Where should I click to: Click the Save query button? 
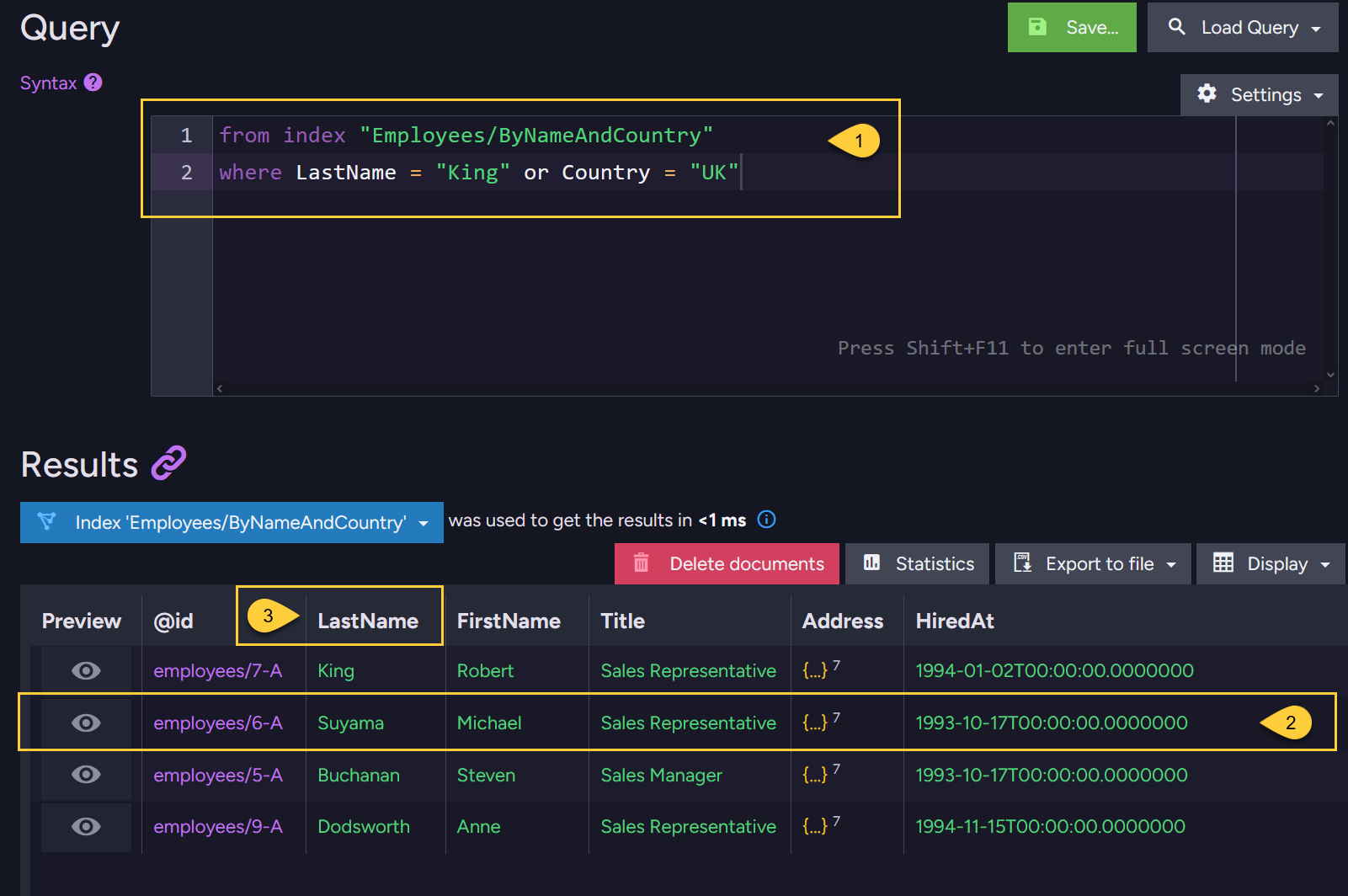click(x=1072, y=27)
